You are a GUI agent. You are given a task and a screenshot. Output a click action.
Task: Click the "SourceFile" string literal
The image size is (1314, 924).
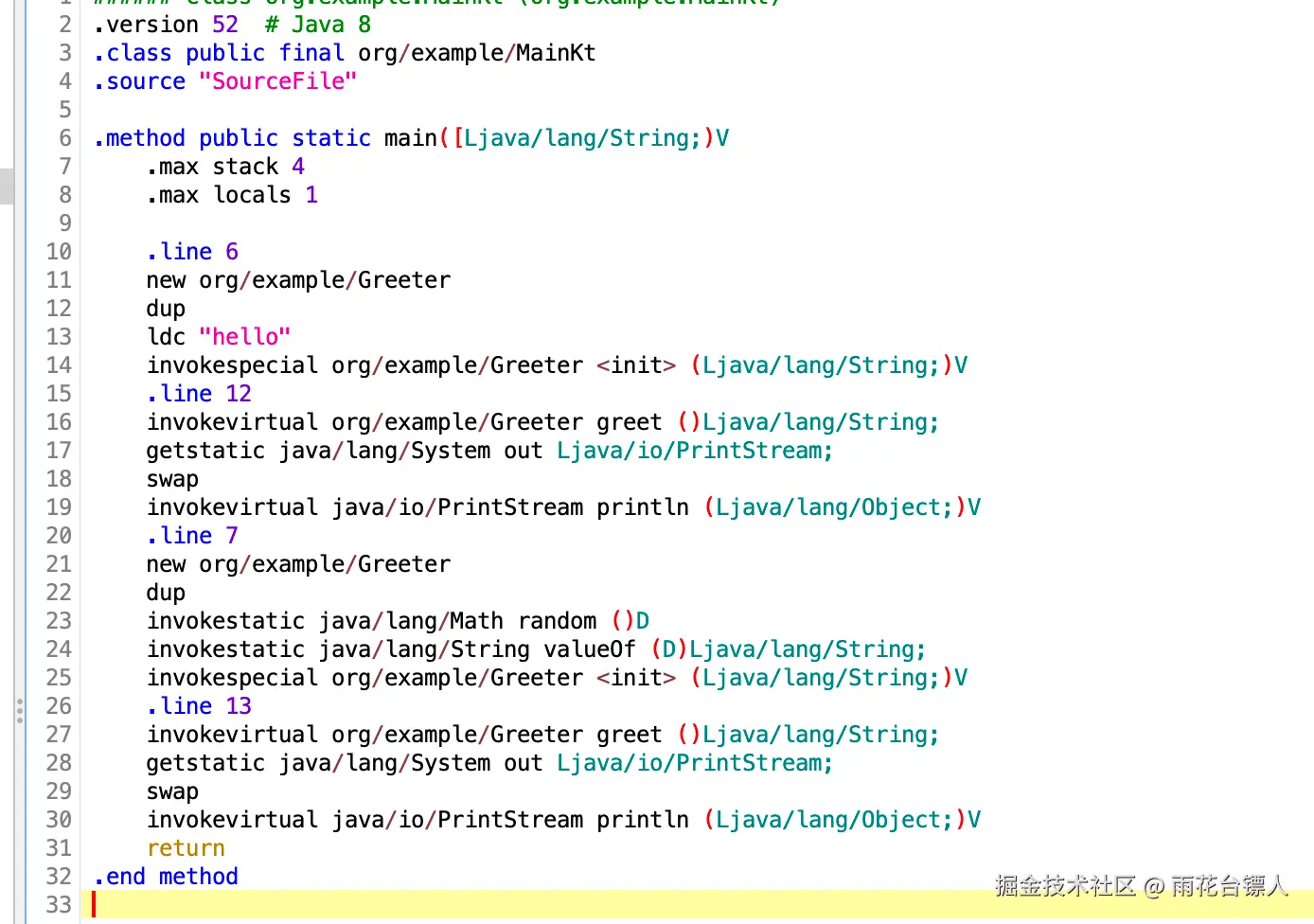(278, 81)
